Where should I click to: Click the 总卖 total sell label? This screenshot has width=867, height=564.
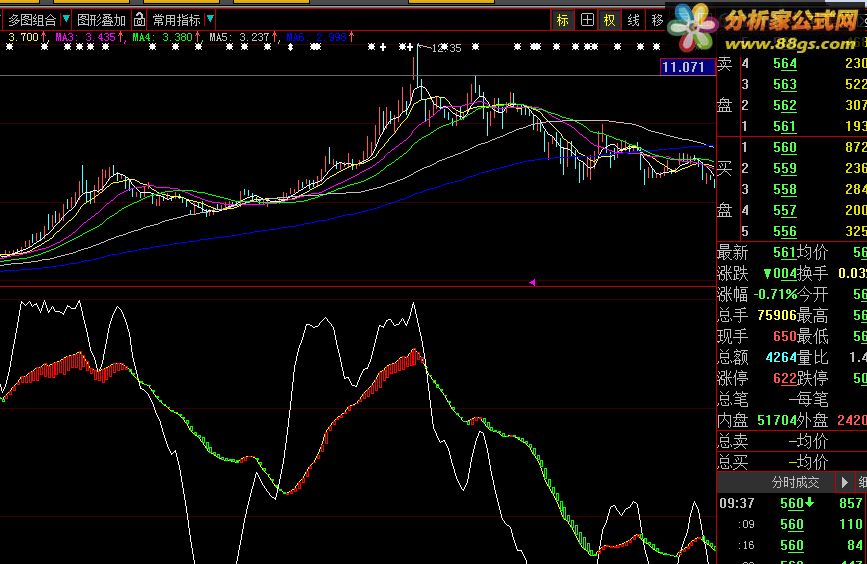[x=733, y=441]
